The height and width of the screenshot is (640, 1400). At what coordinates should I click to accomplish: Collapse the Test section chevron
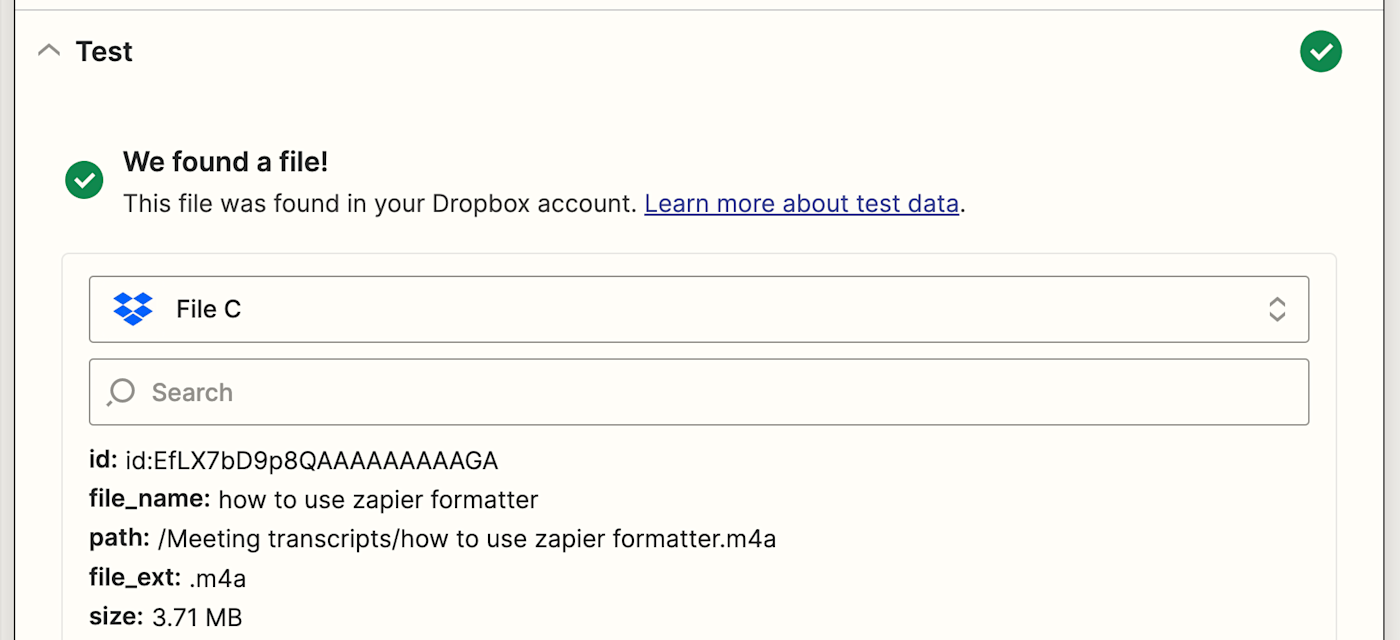pos(49,51)
